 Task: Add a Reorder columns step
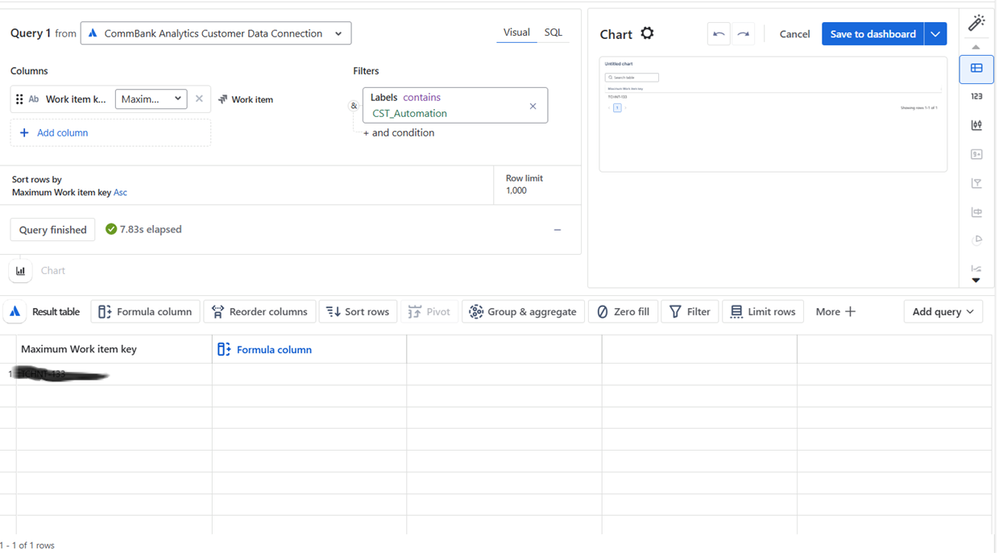click(259, 311)
